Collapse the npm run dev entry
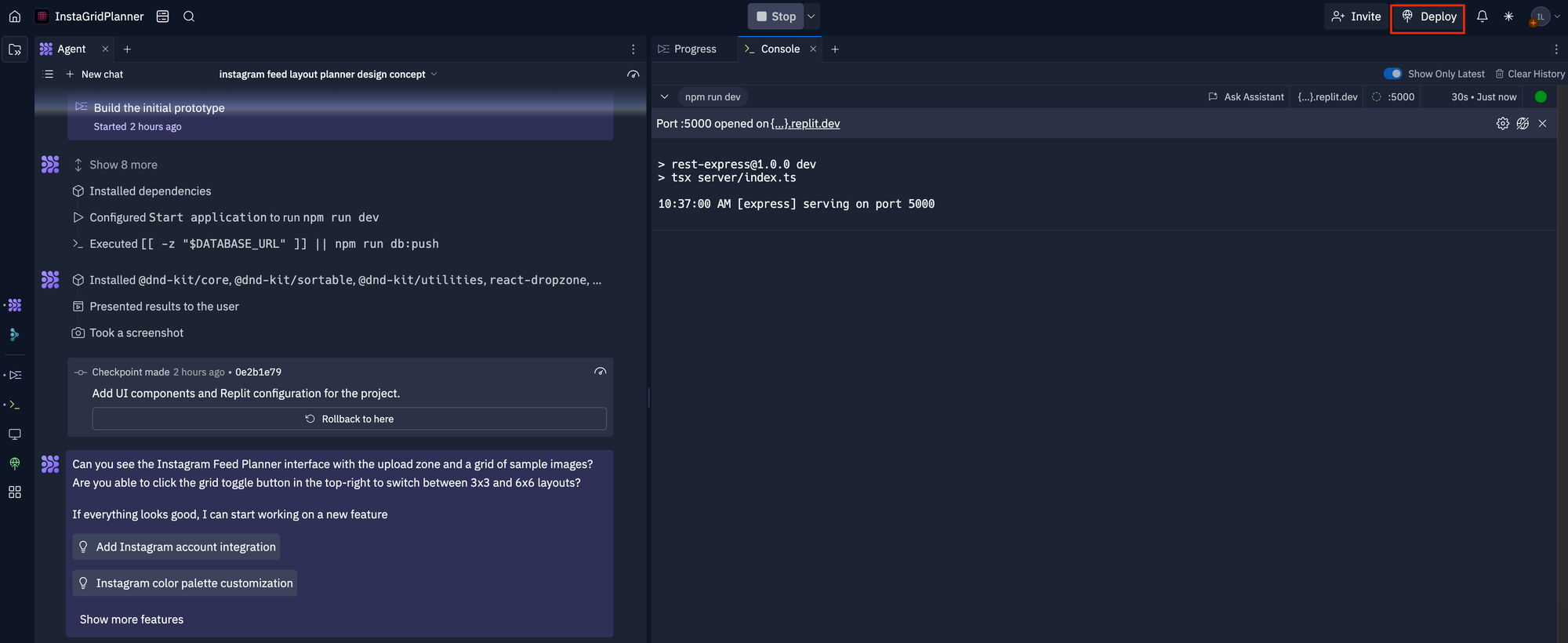 tap(664, 96)
